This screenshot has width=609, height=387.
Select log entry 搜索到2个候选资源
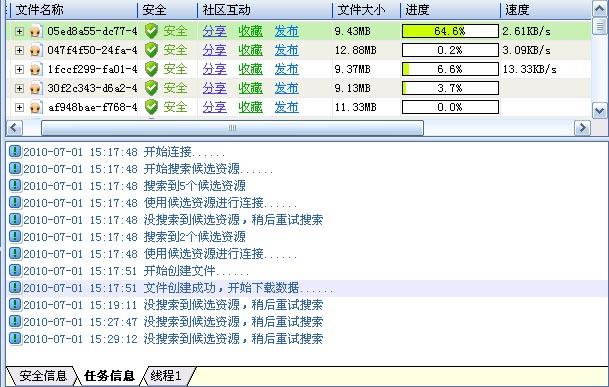(x=308, y=237)
